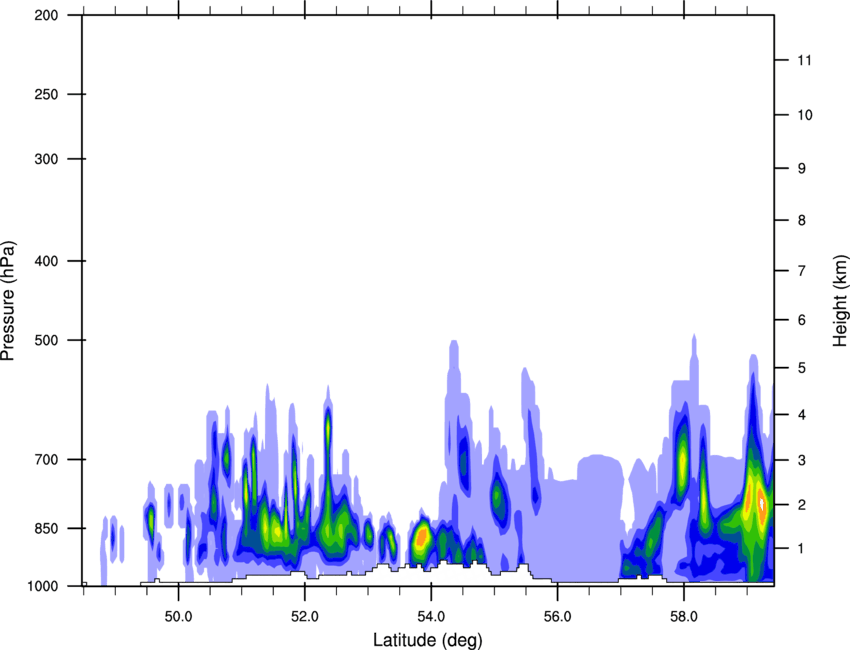The image size is (850, 650).
Task: Click the 7 km height label
Action: (802, 271)
